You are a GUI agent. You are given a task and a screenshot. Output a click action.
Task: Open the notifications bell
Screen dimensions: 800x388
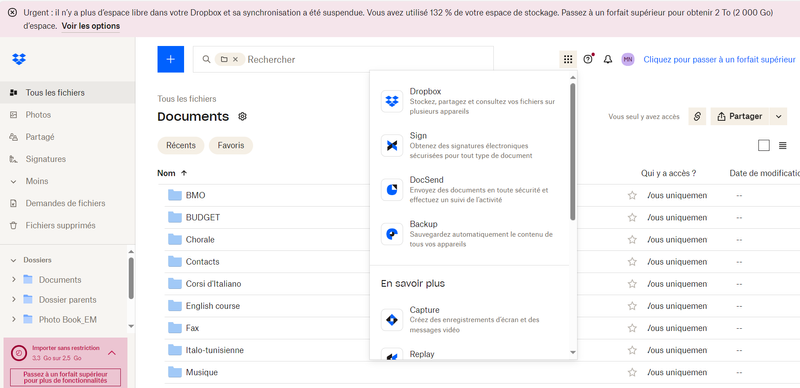(608, 59)
